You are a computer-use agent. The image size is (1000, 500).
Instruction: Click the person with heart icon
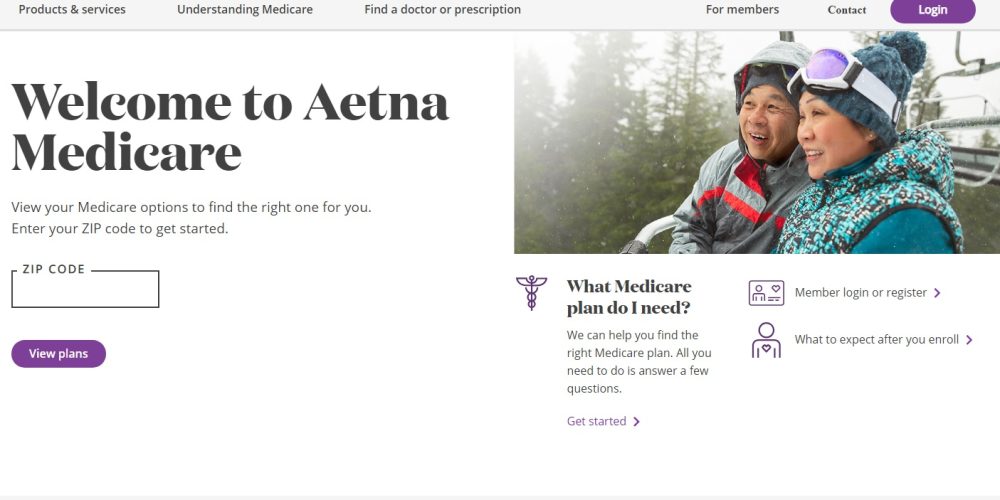tap(766, 340)
